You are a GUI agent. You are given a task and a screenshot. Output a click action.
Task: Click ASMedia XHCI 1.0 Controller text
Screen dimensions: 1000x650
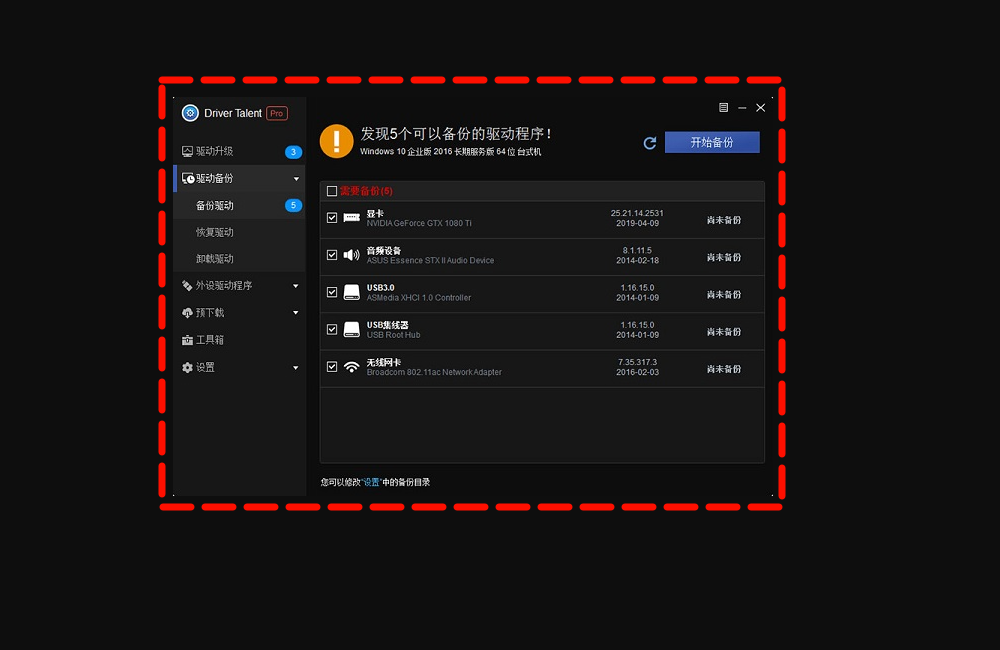click(x=419, y=298)
